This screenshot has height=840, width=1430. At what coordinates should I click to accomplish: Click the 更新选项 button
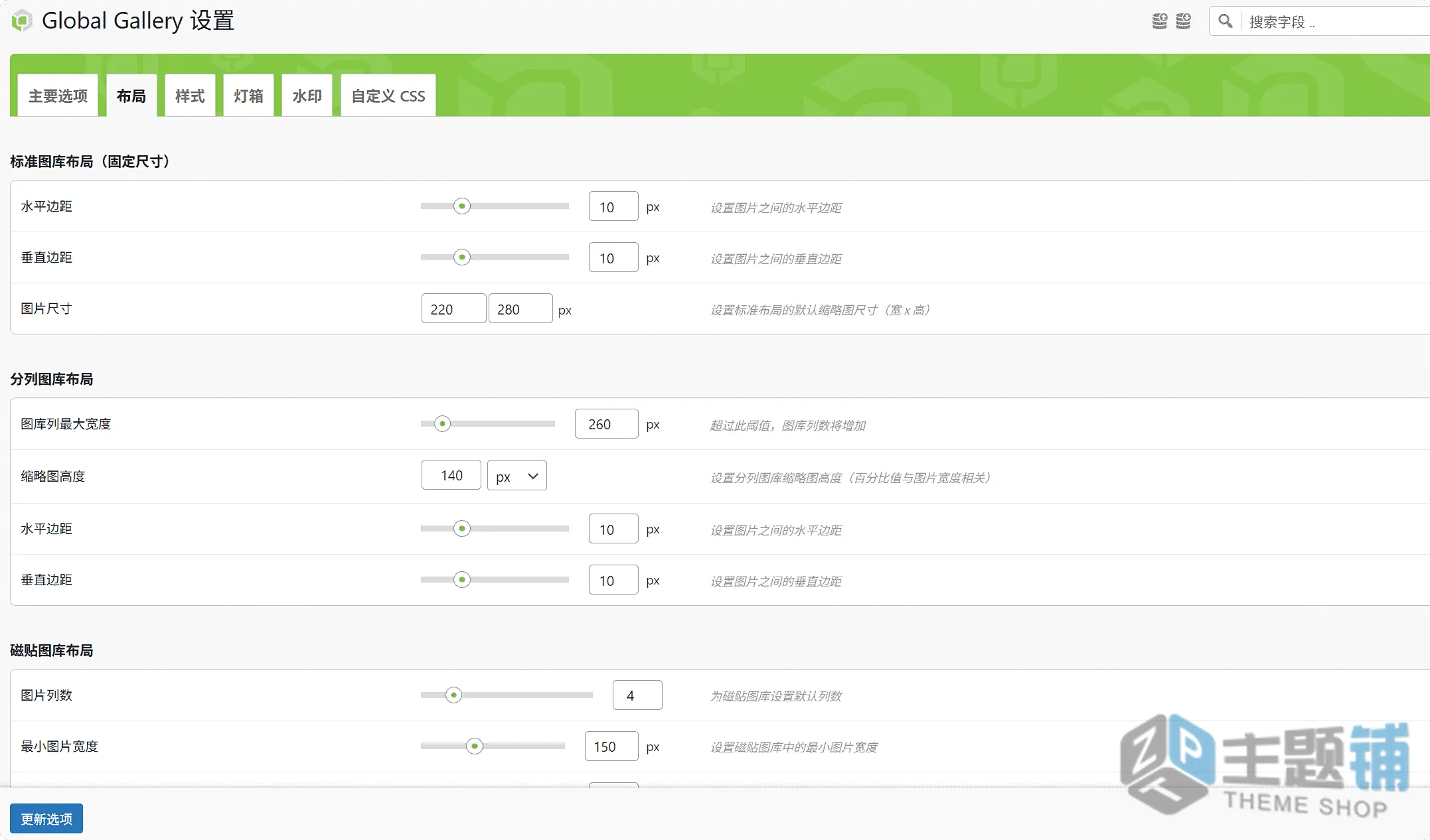pyautogui.click(x=46, y=819)
